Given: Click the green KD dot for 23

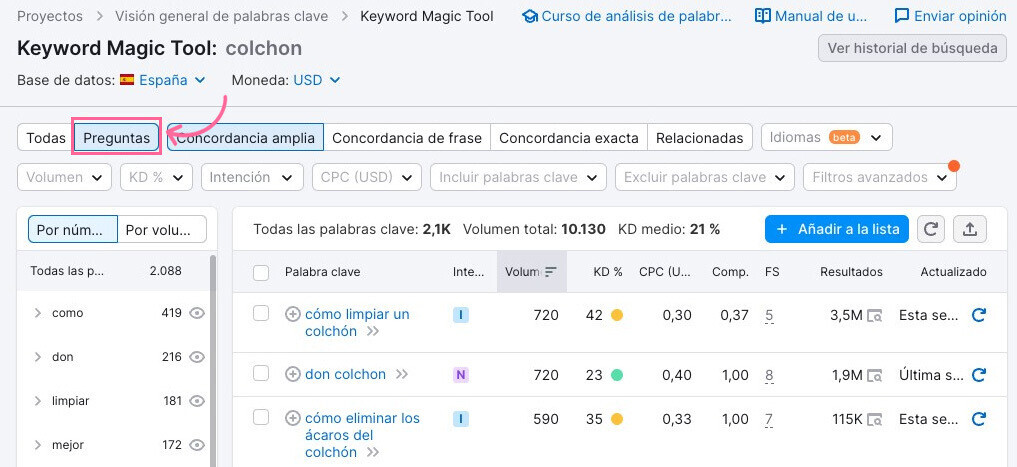Looking at the screenshot, I should [617, 375].
